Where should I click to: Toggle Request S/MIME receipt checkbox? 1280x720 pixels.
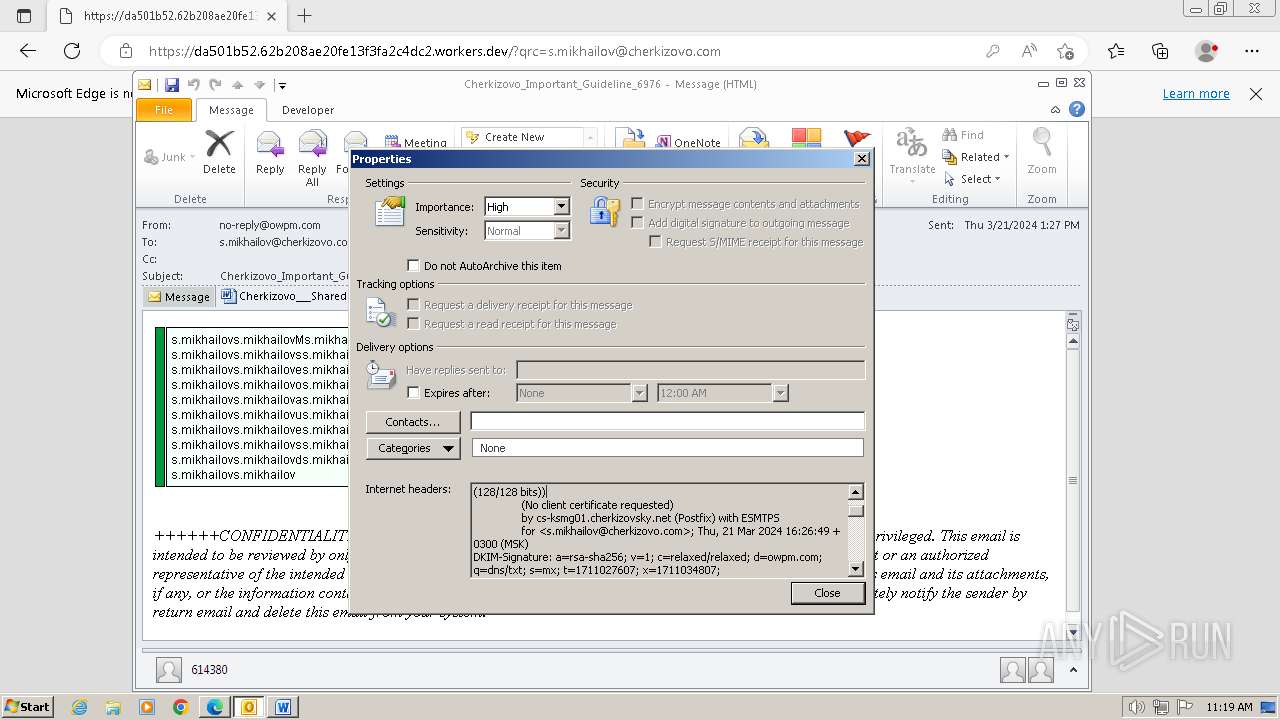(x=655, y=242)
